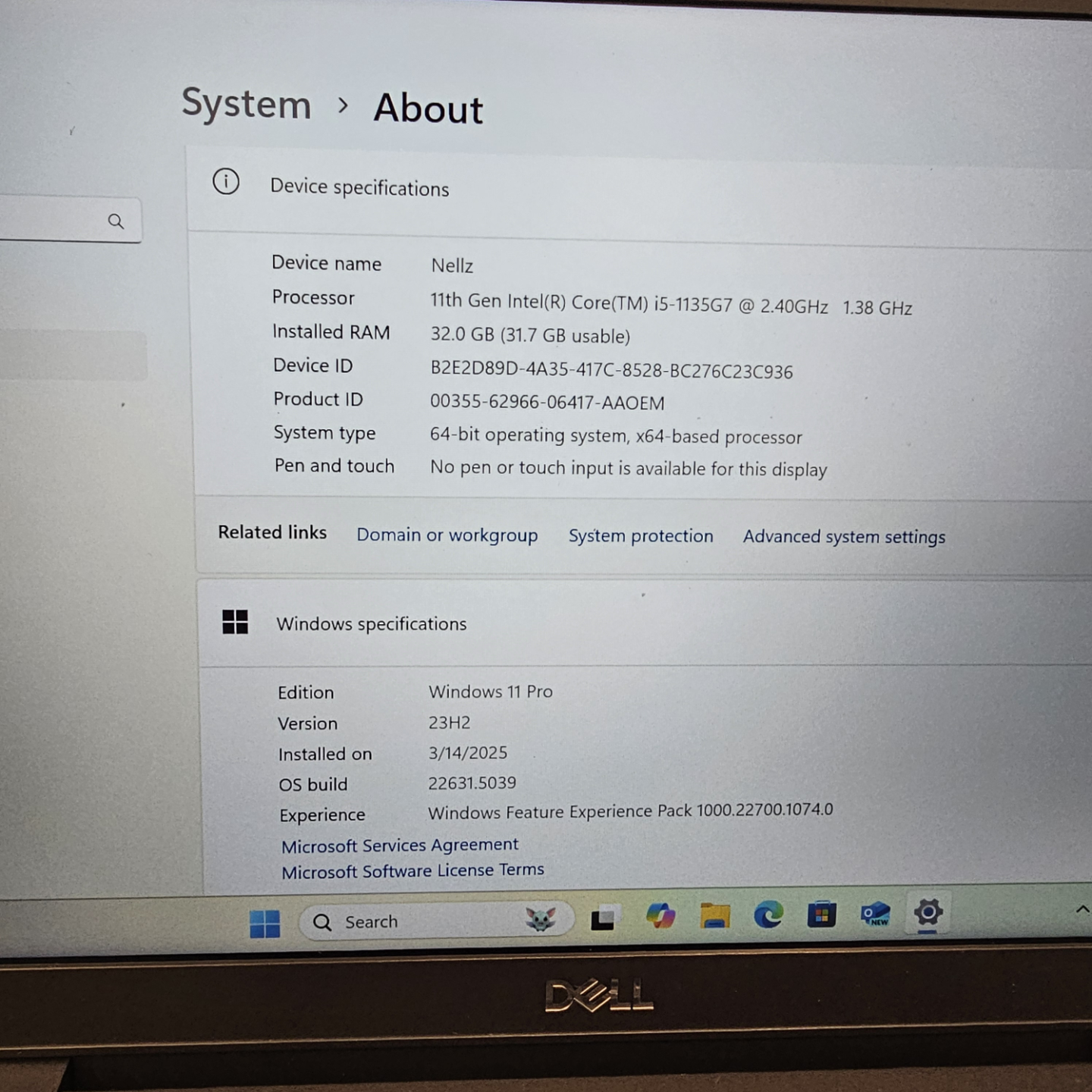Click the taskbar Search box
This screenshot has width=1092, height=1092.
436,921
